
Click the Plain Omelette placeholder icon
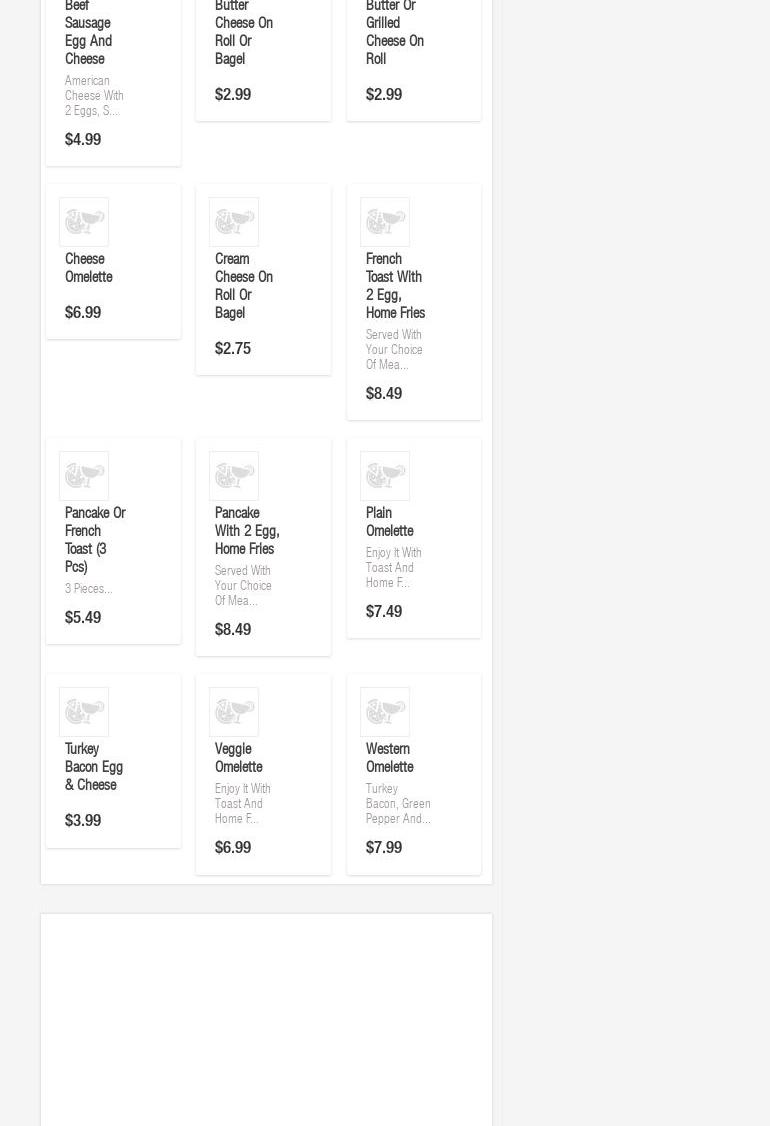click(385, 476)
